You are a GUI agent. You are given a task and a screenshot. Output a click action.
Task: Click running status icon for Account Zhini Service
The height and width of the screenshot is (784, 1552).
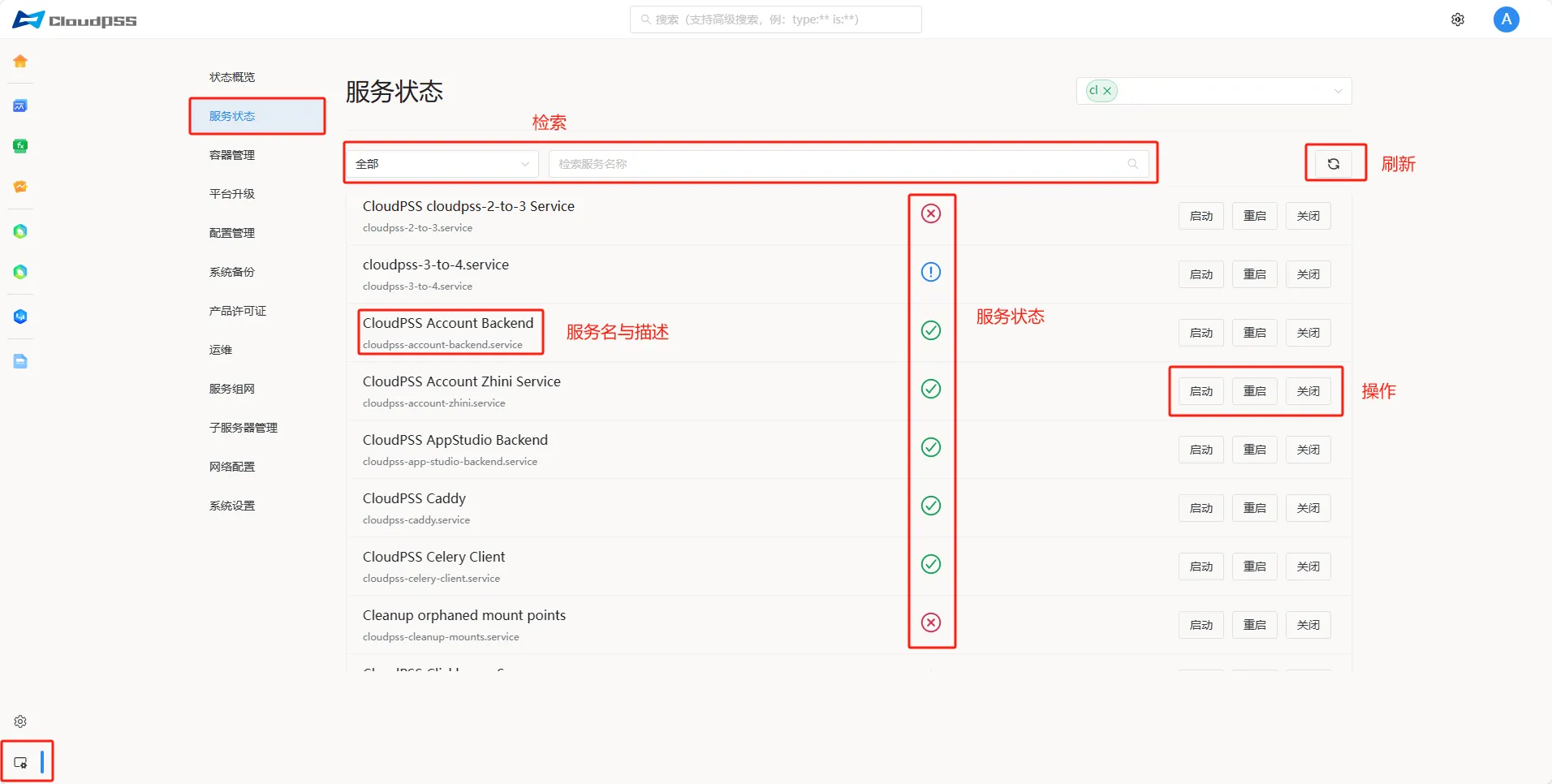click(931, 389)
